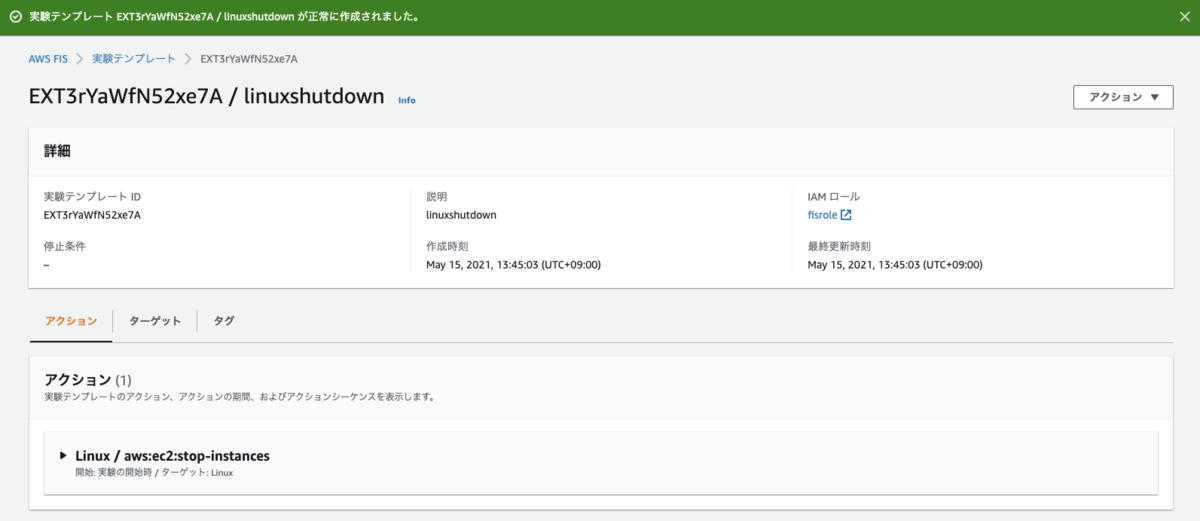Click the アクション (1) section heading
This screenshot has width=1200, height=521.
coord(88,380)
